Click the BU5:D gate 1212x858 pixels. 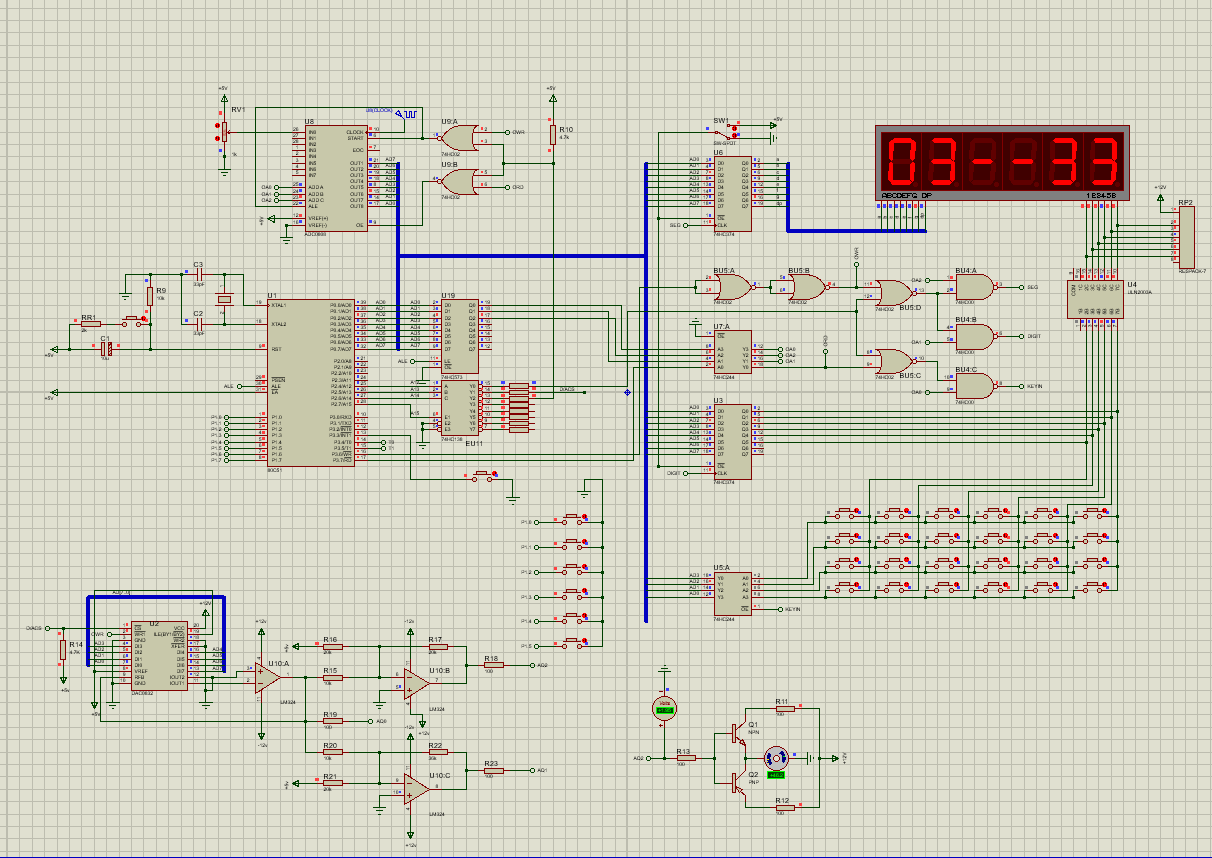click(895, 292)
